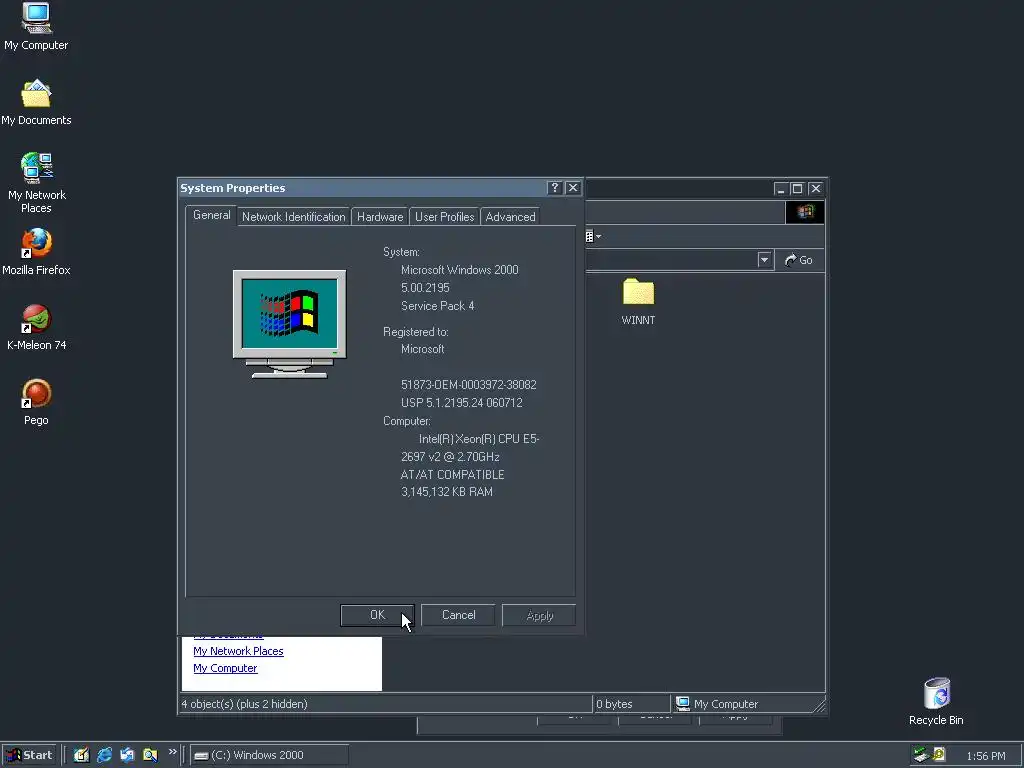Click the Windows logo throbber in Explorer
This screenshot has height=768, width=1024.
[805, 212]
